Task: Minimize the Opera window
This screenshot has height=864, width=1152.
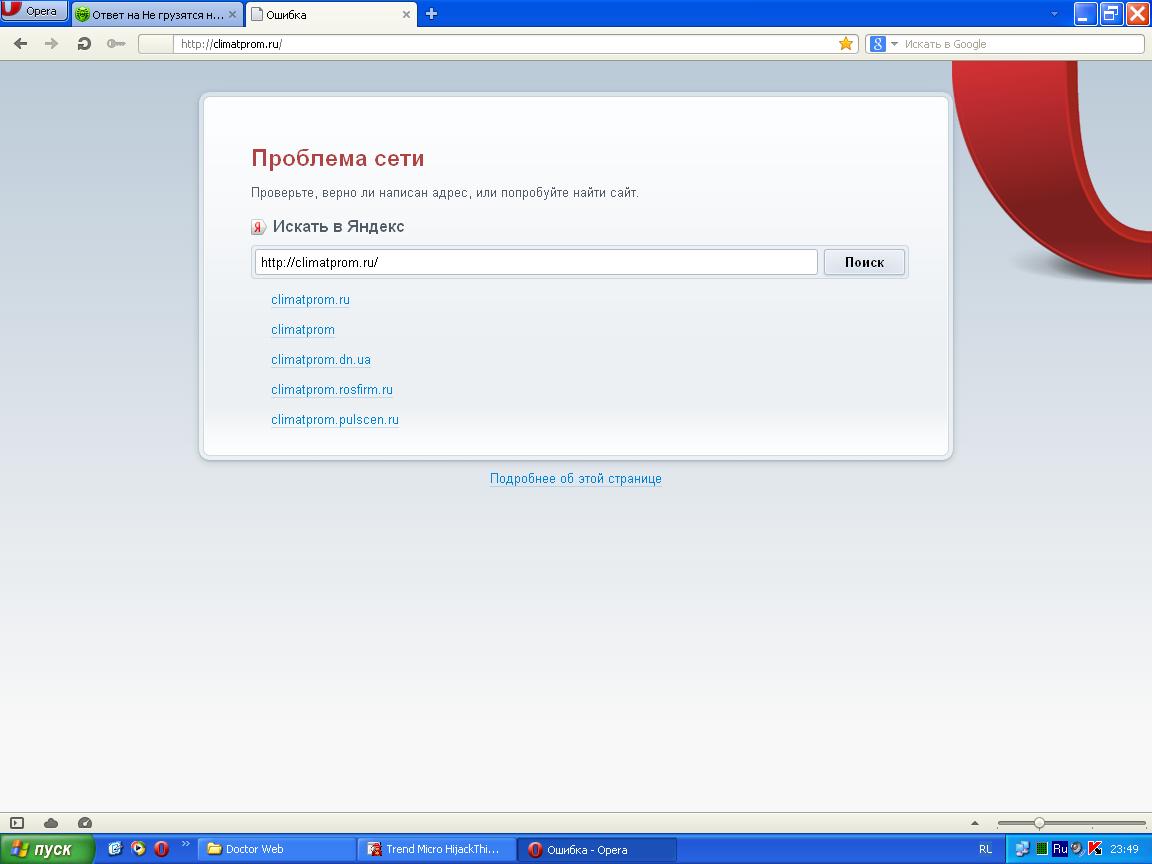Action: 1085,13
